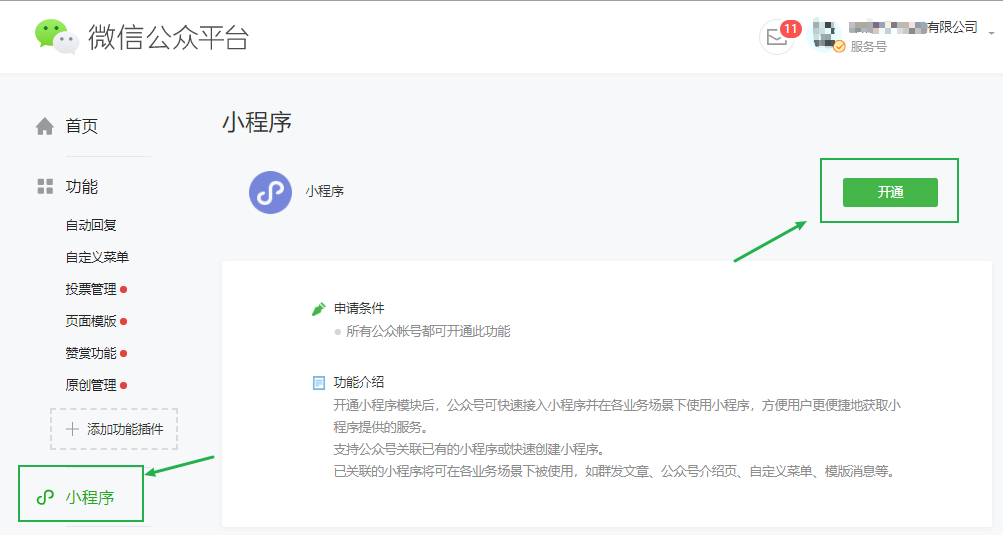This screenshot has width=1003, height=535.
Task: Select the 功能 section heading
Action: pos(81,186)
